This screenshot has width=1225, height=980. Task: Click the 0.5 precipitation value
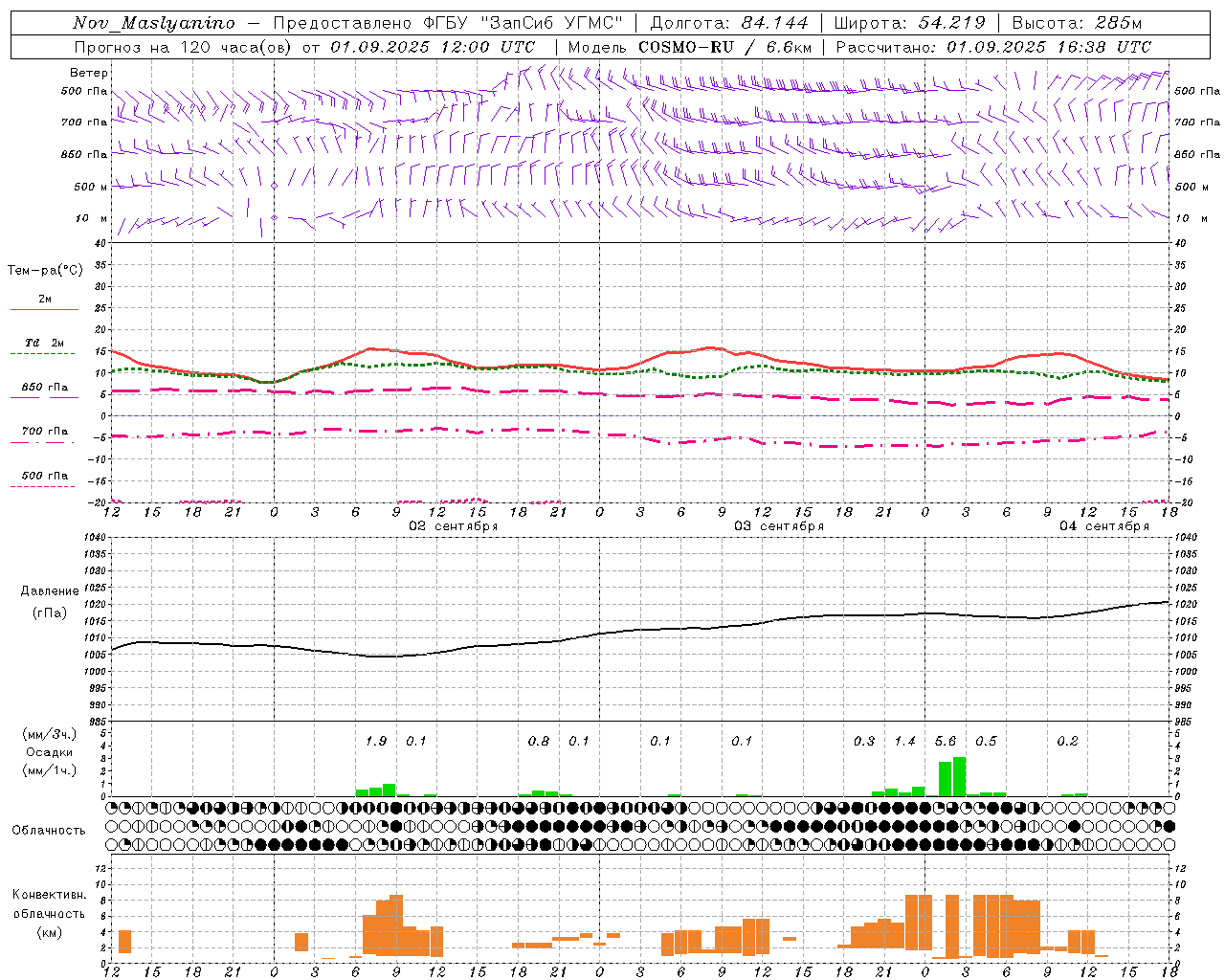pos(986,741)
